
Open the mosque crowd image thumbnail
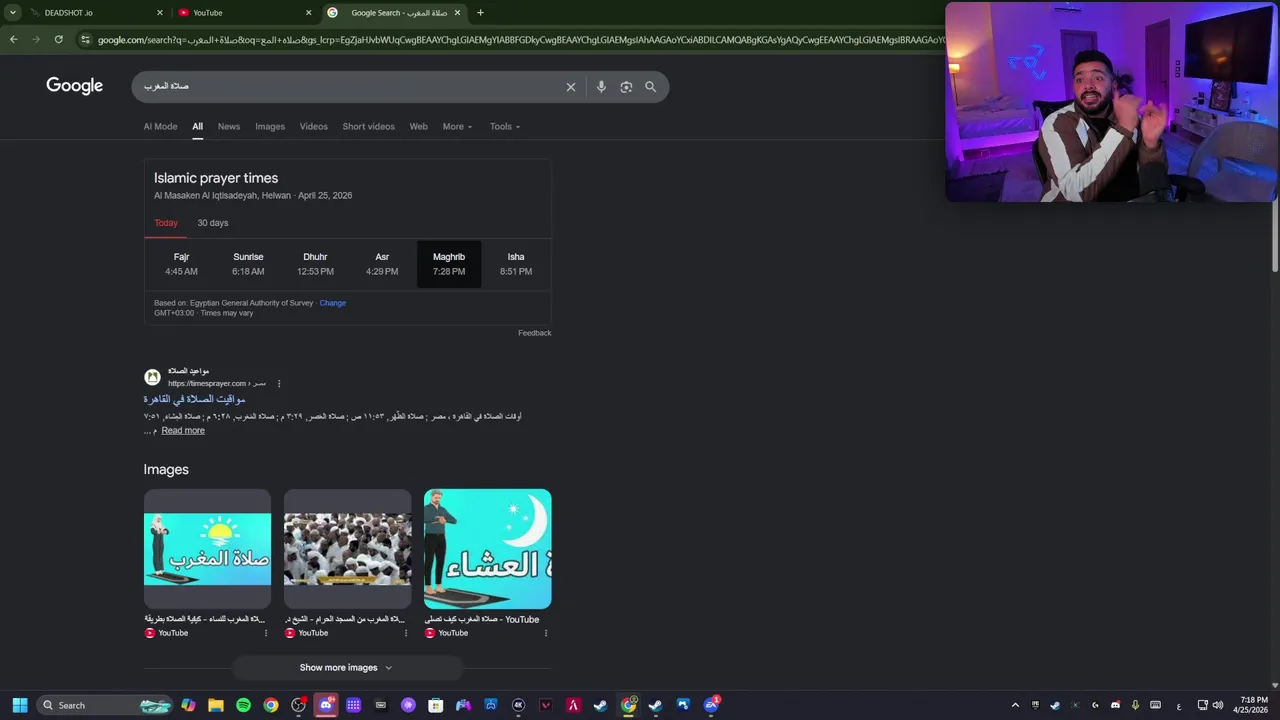pyautogui.click(x=347, y=549)
